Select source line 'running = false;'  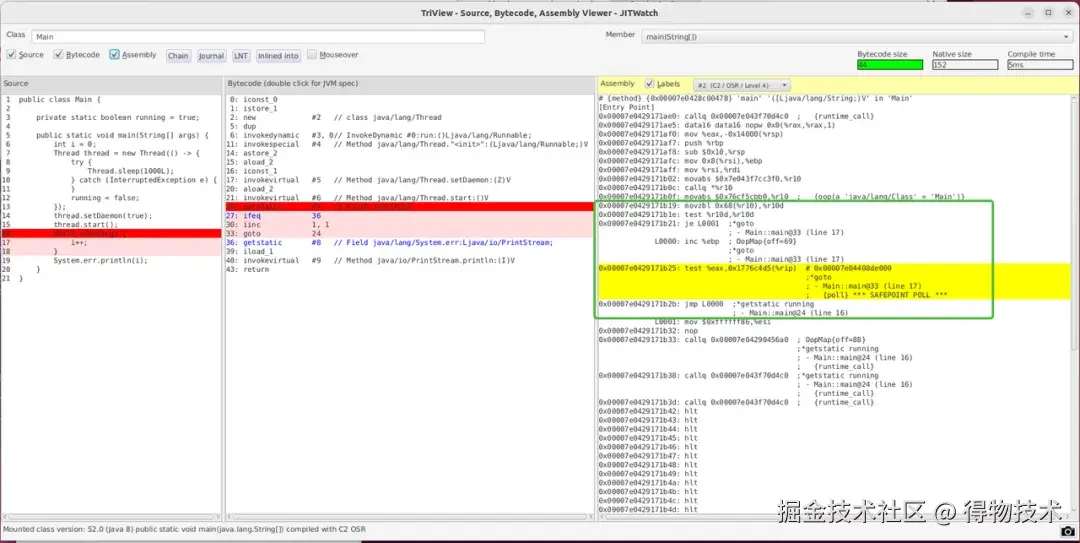point(105,198)
